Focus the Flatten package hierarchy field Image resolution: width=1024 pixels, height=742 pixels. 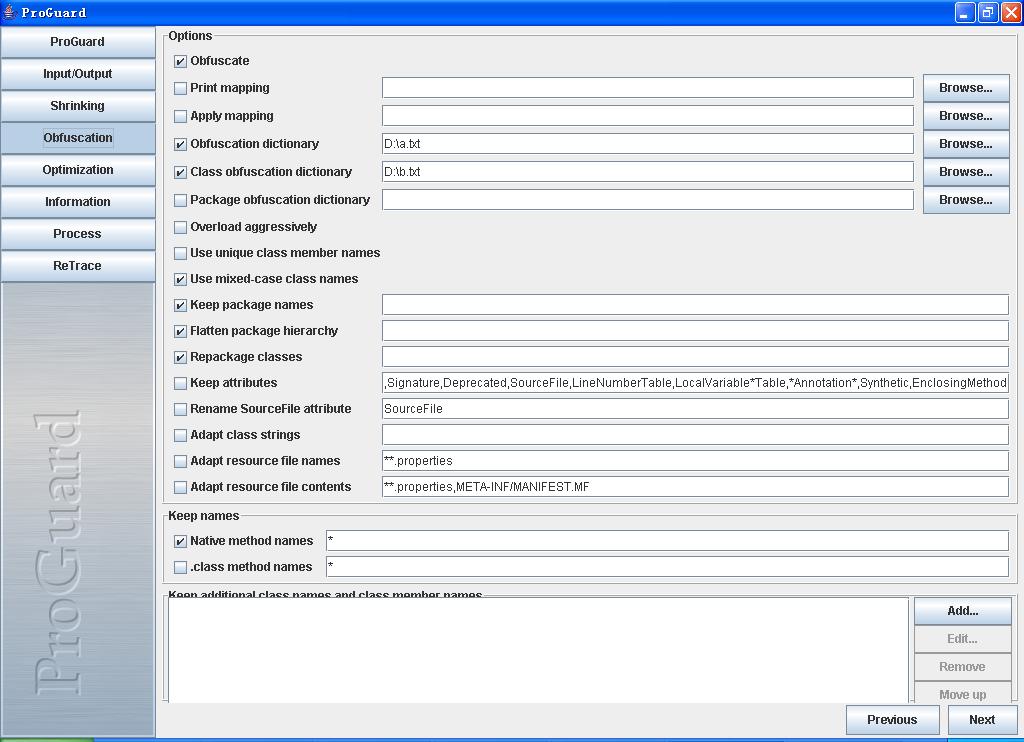pos(696,331)
